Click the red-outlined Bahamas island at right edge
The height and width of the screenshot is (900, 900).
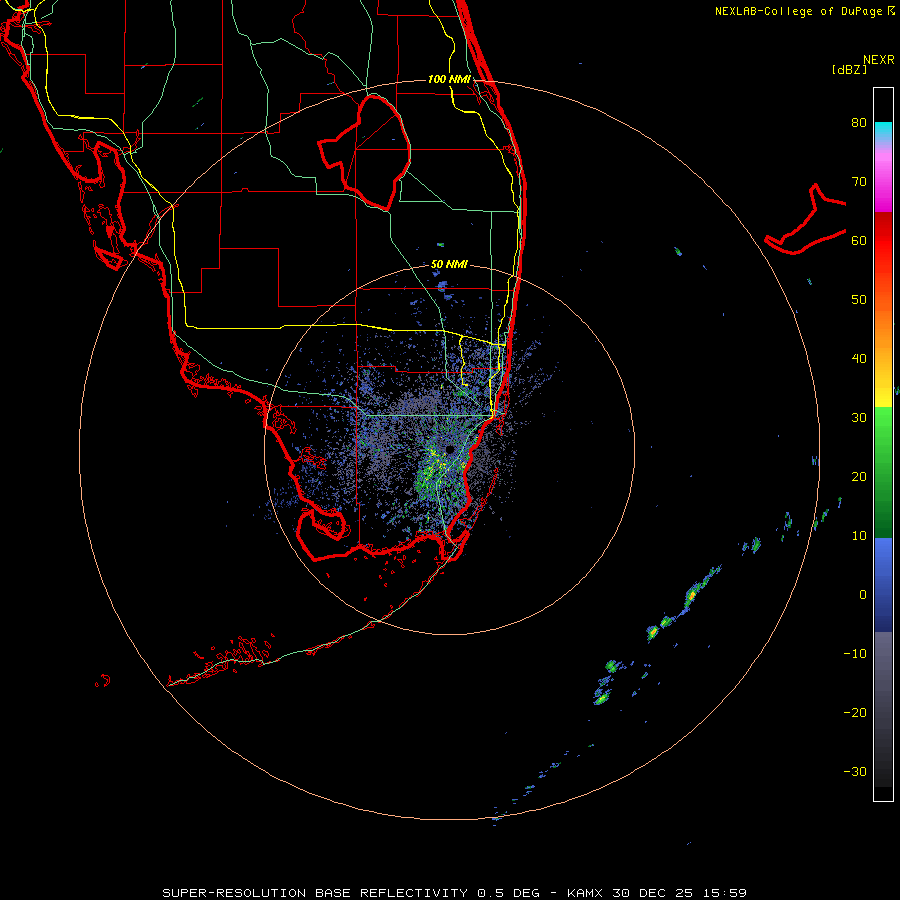coord(806,220)
